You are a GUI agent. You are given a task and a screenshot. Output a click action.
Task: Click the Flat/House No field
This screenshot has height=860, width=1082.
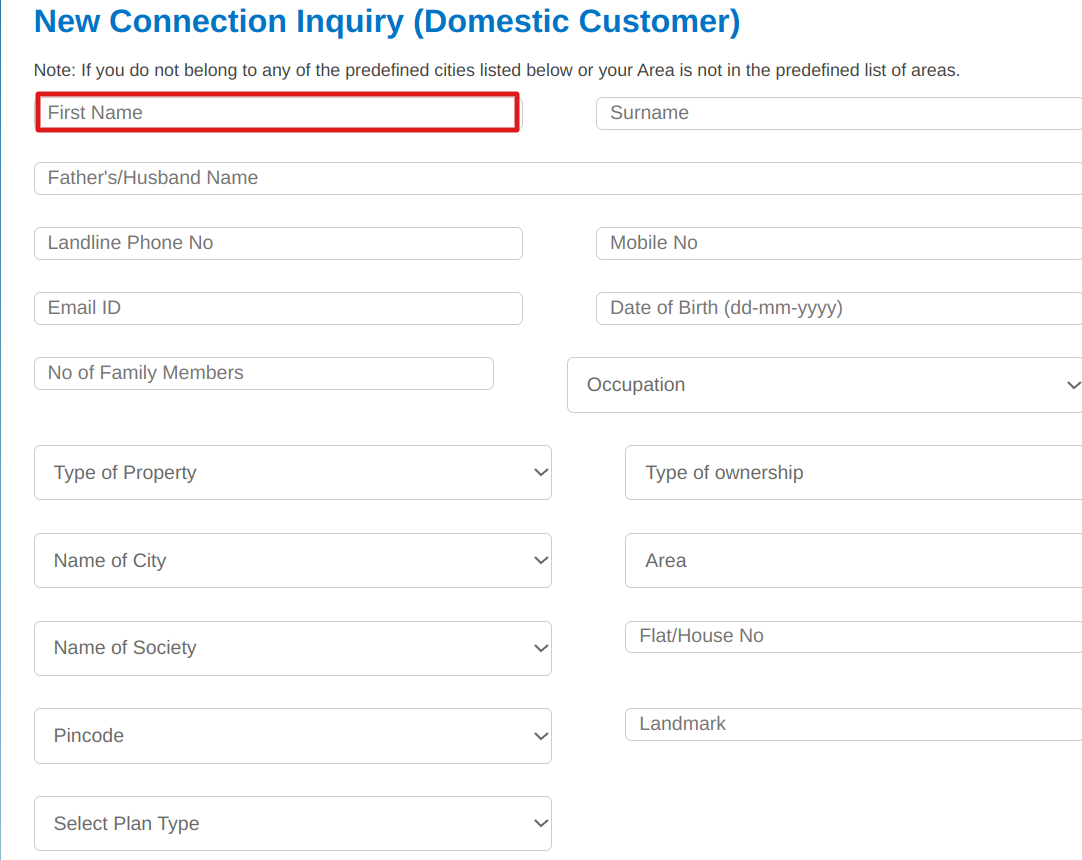point(852,636)
